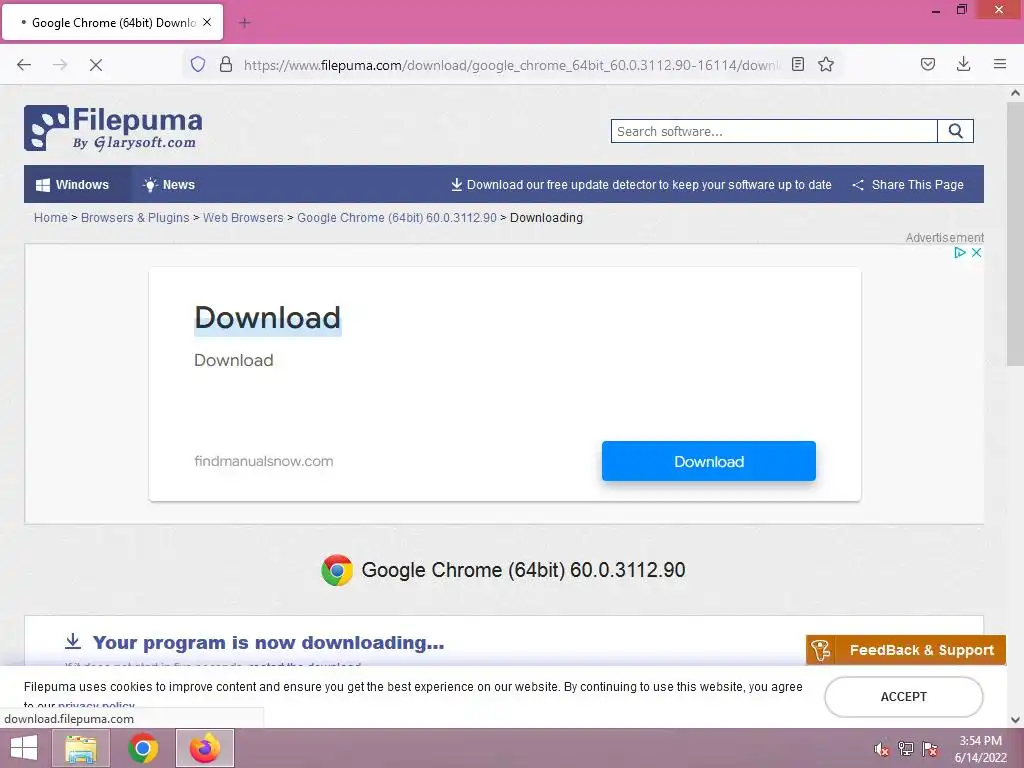Open the Firefox hamburger application menu
Viewport: 1024px width, 768px height.
coord(1000,64)
